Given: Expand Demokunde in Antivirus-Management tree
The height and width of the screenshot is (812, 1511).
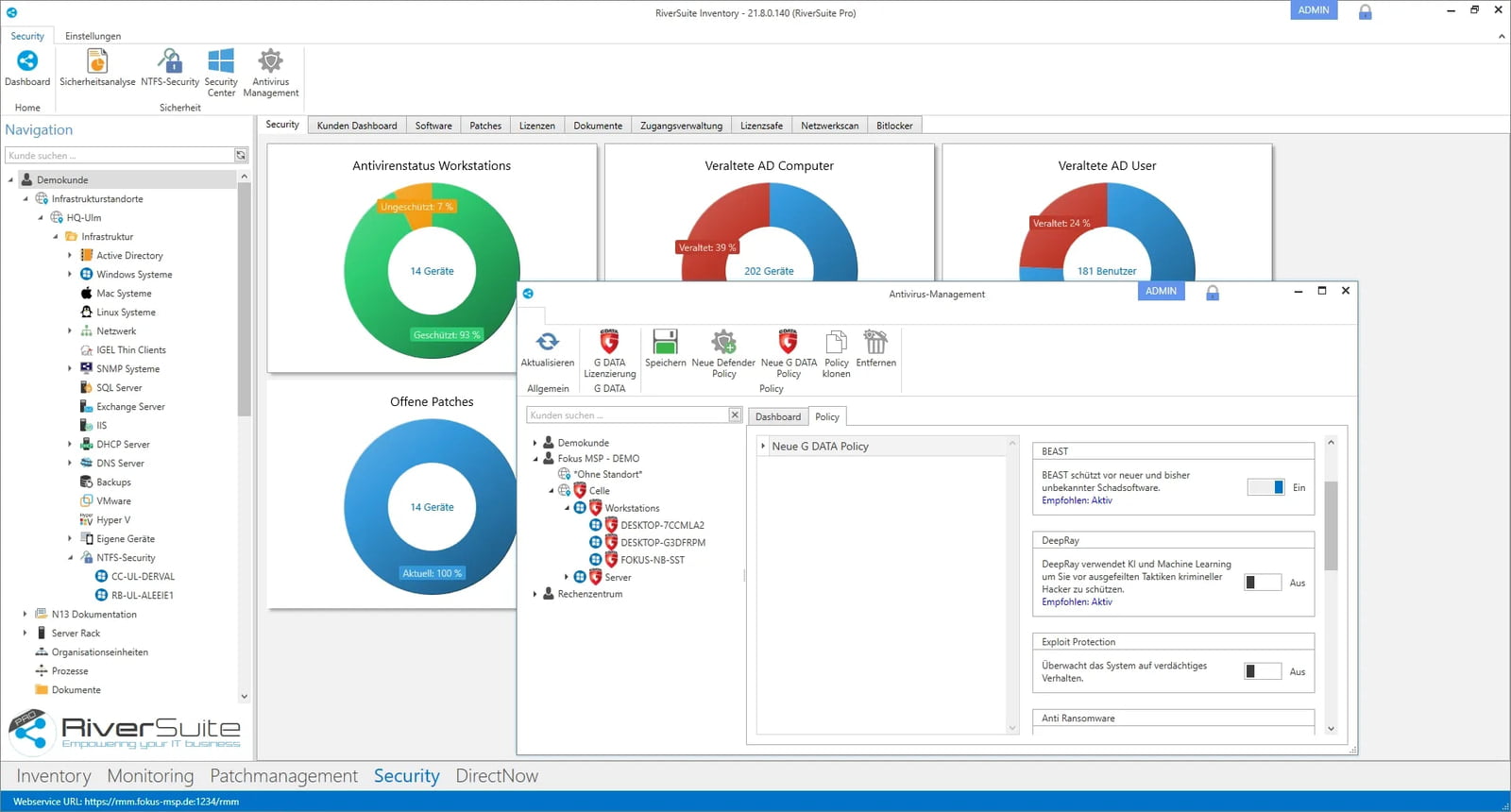Looking at the screenshot, I should [x=535, y=443].
